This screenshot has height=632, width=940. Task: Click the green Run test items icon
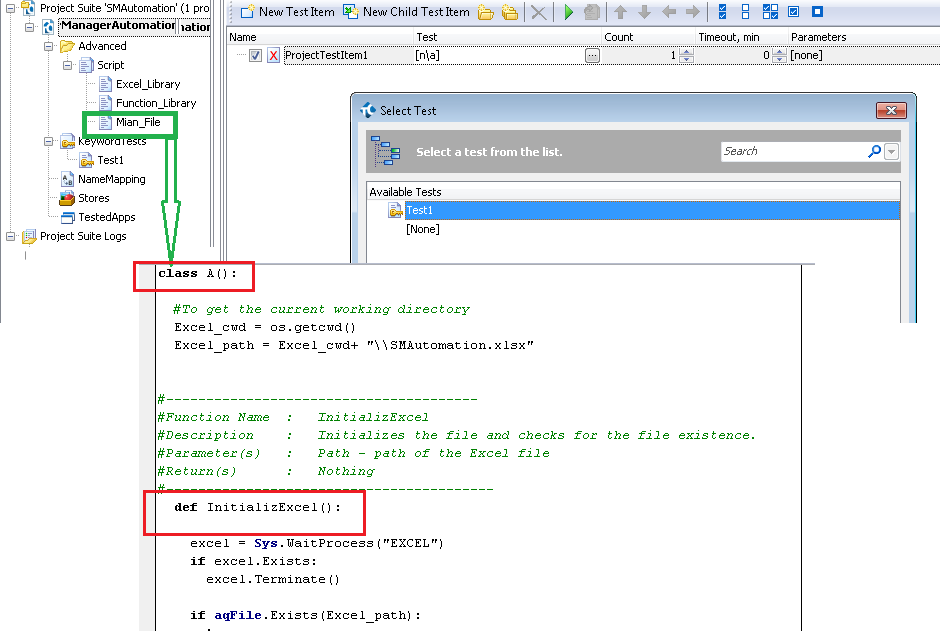pos(568,12)
